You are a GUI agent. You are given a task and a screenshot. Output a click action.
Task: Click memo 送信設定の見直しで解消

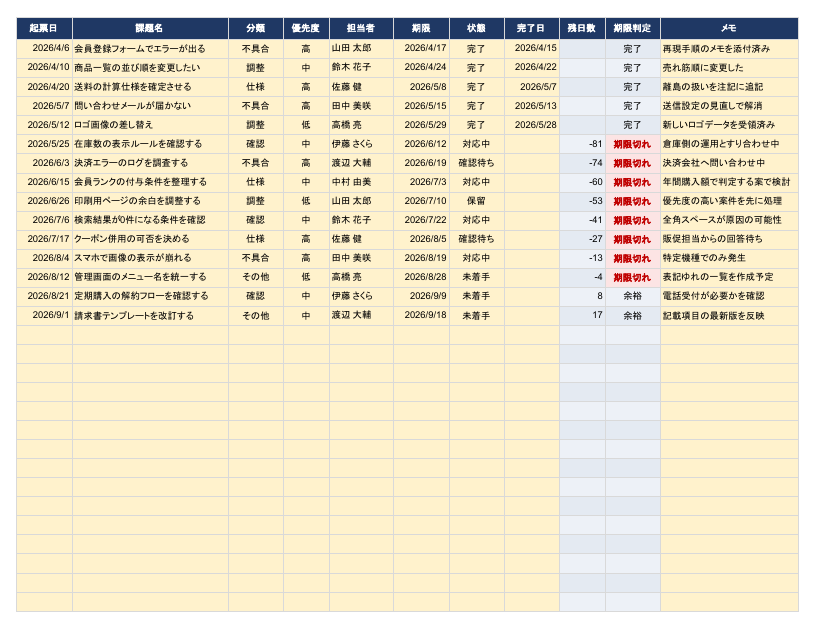coord(729,106)
